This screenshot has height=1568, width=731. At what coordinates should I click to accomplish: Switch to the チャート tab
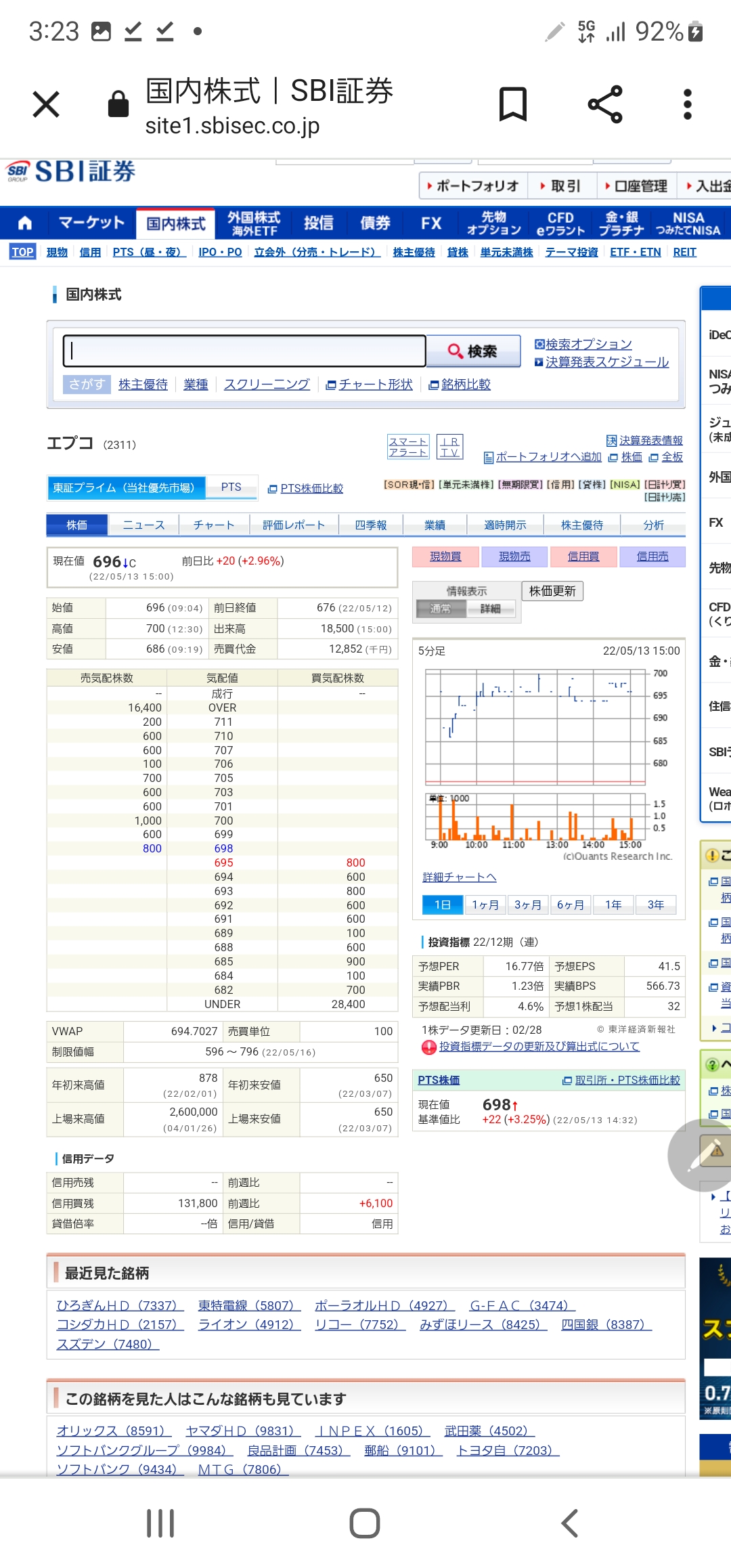214,525
